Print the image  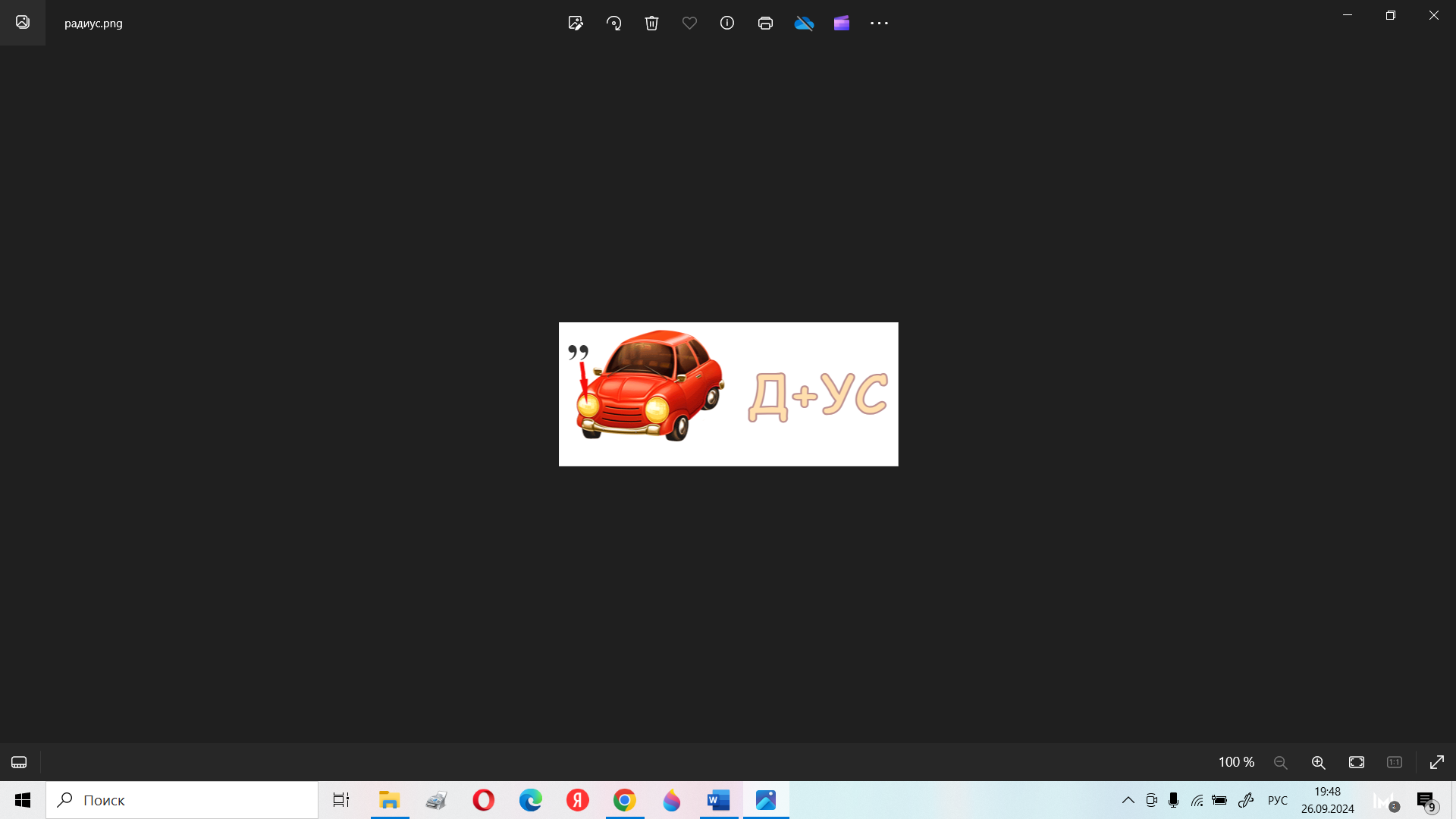765,23
